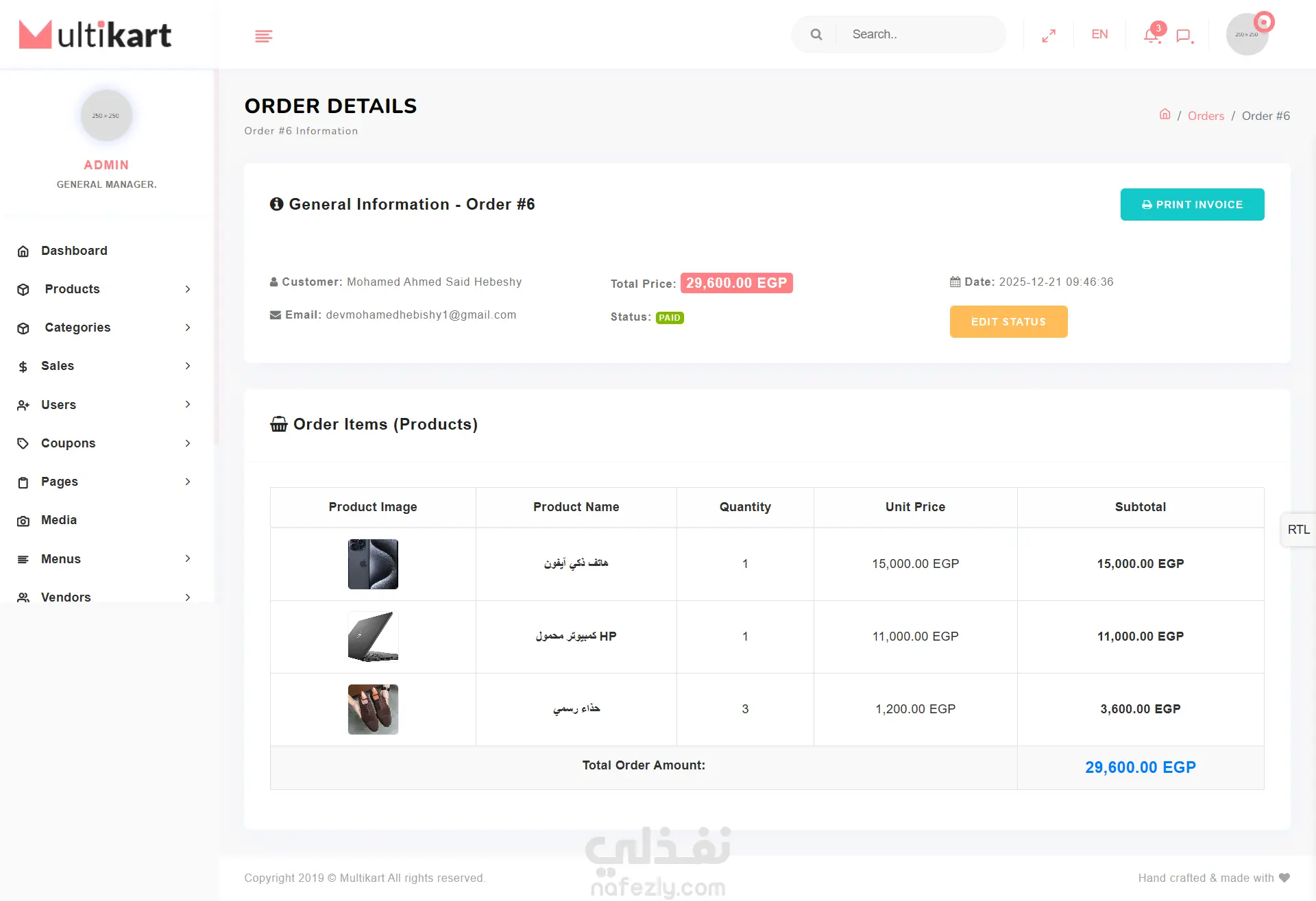This screenshot has height=901, width=1316.
Task: Open the Media sidebar item
Action: pos(59,520)
